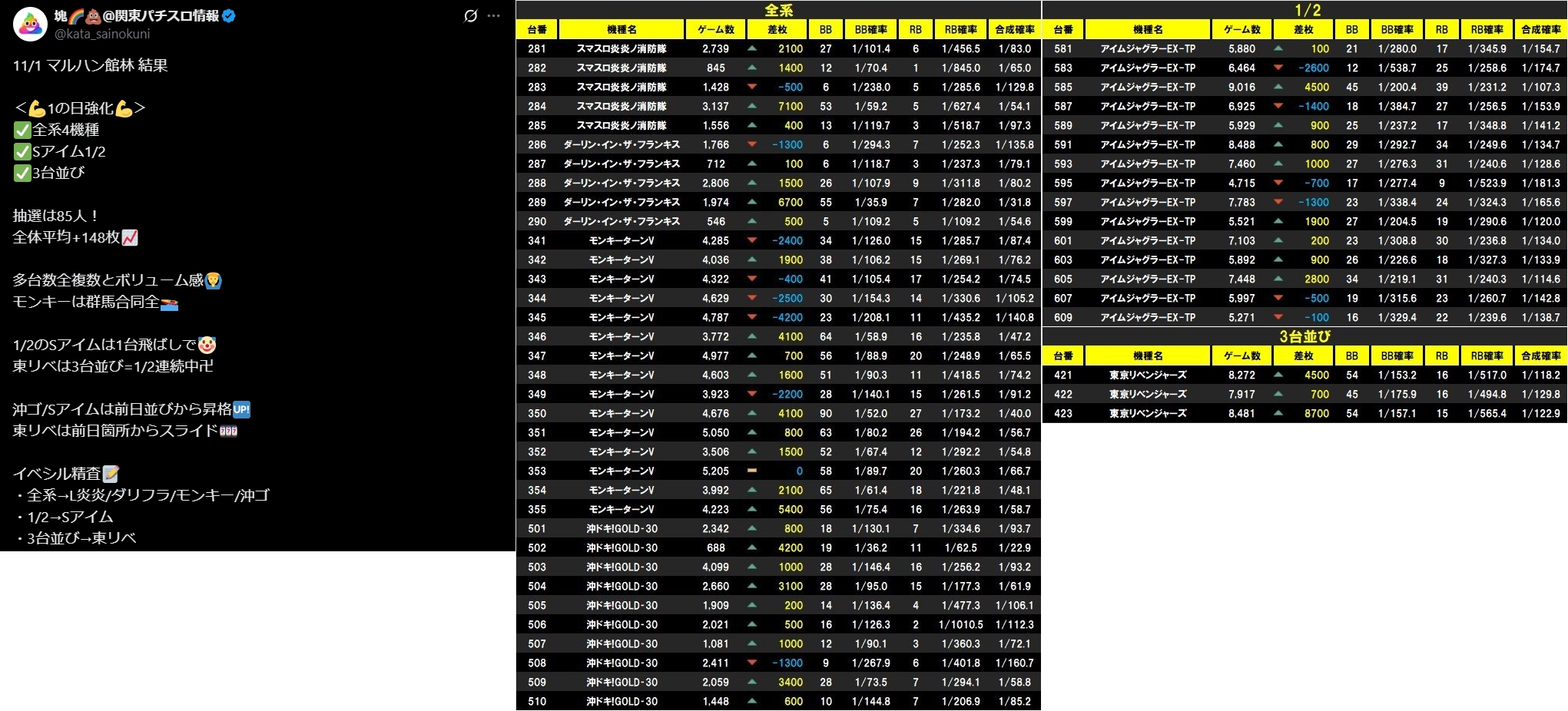Click -2600 in row 583

pyautogui.click(x=1314, y=68)
